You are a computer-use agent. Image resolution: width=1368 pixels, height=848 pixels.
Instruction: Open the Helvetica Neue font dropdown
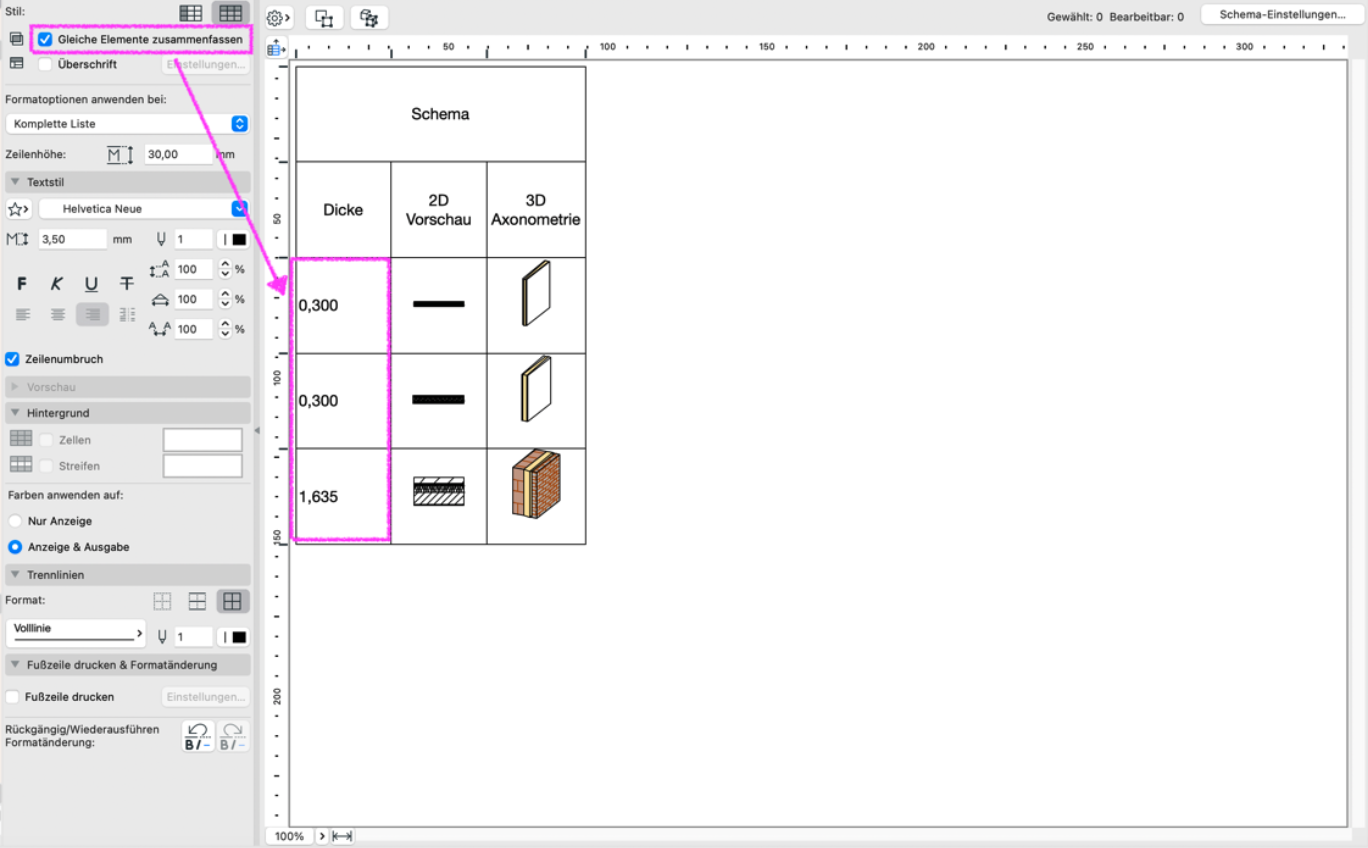(143, 209)
